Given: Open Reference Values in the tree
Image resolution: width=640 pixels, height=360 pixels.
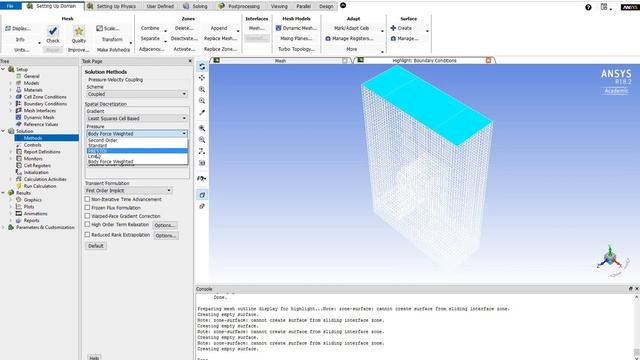Looking at the screenshot, I should (x=40, y=124).
